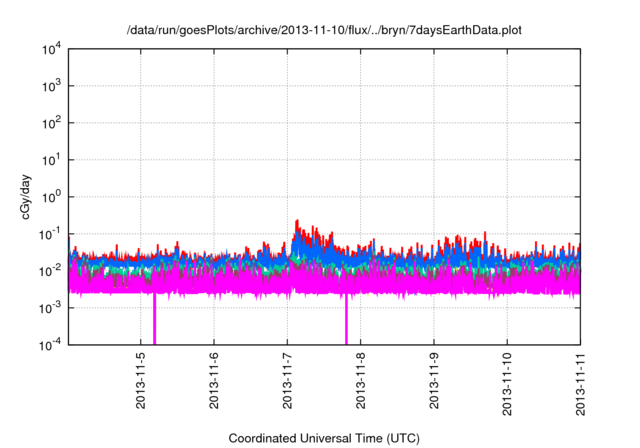
Task: Click the 10^2 y-axis tick label
Action: pos(51,123)
